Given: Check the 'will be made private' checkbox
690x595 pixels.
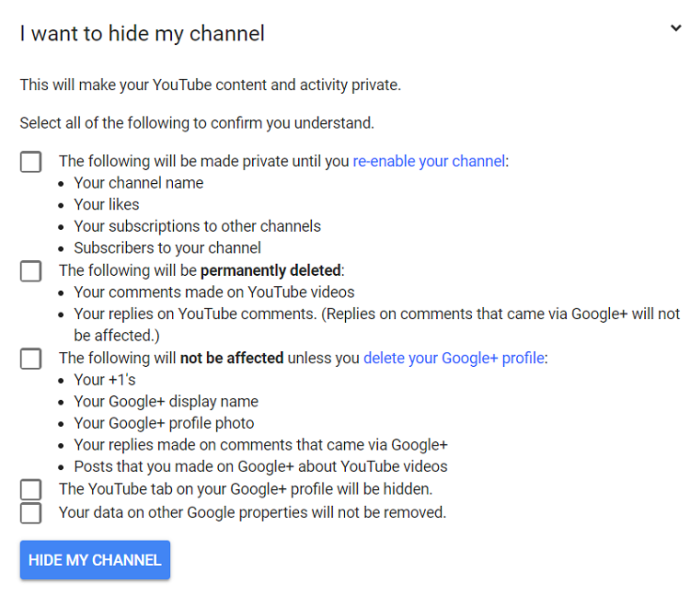Looking at the screenshot, I should coord(31,162).
